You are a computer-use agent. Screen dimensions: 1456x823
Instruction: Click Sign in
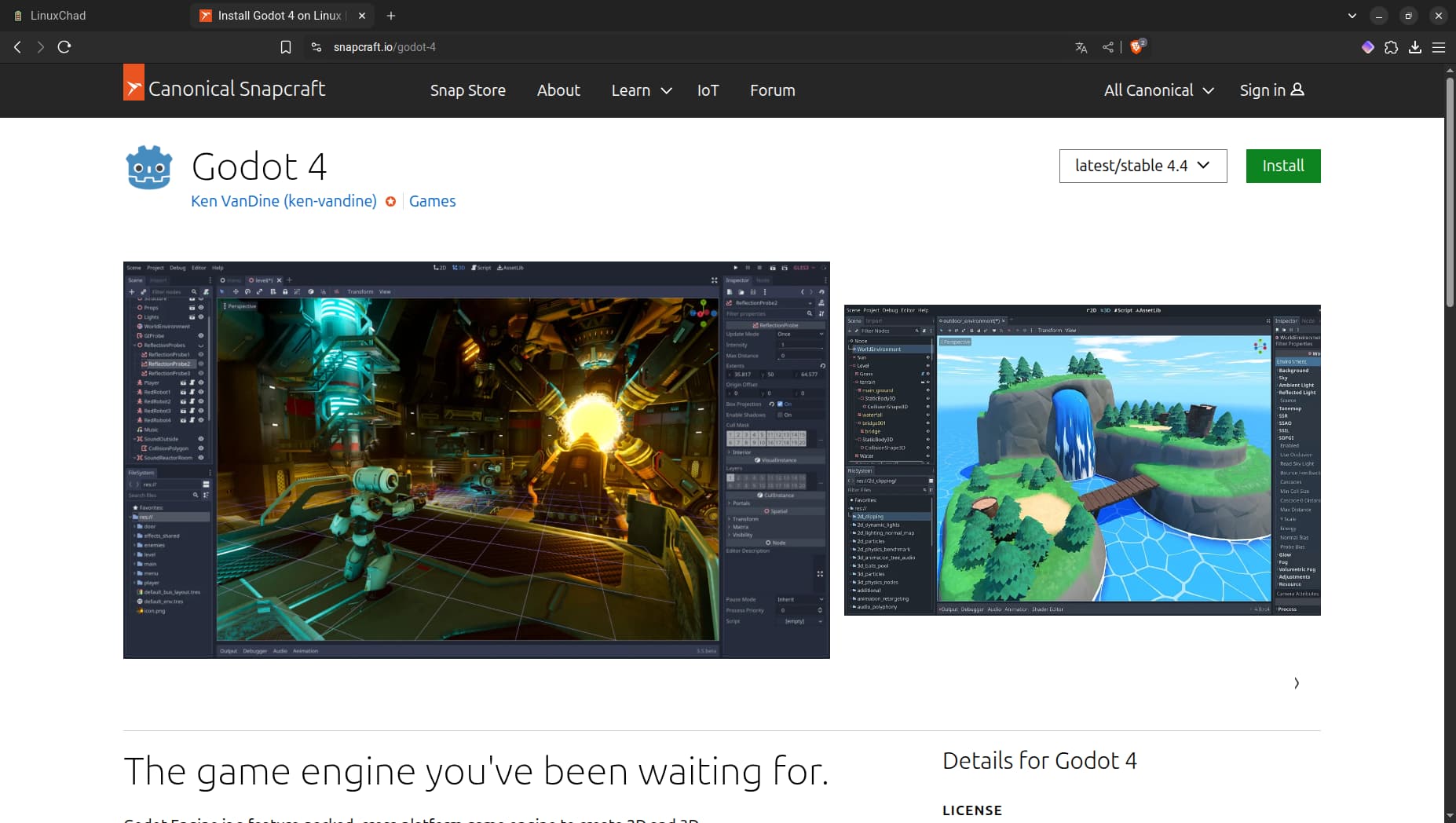1271,90
